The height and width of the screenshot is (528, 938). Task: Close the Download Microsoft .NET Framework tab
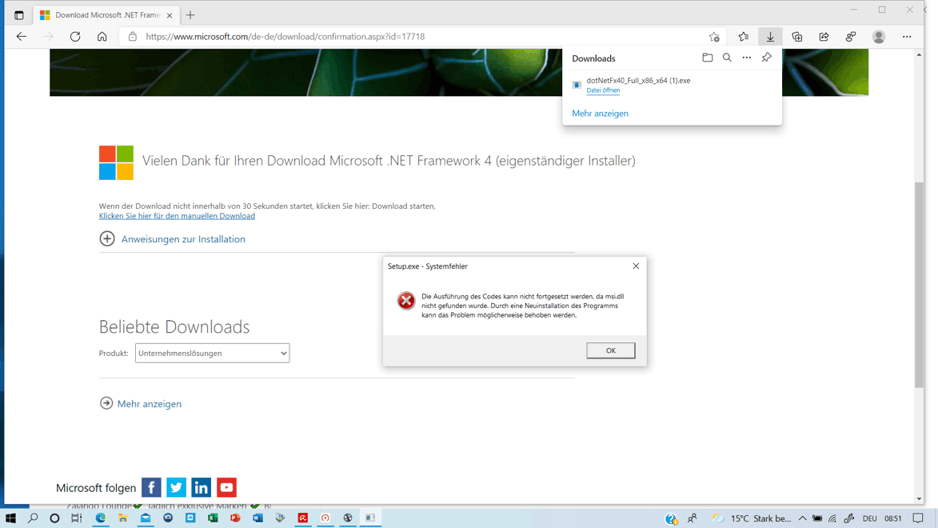(169, 16)
